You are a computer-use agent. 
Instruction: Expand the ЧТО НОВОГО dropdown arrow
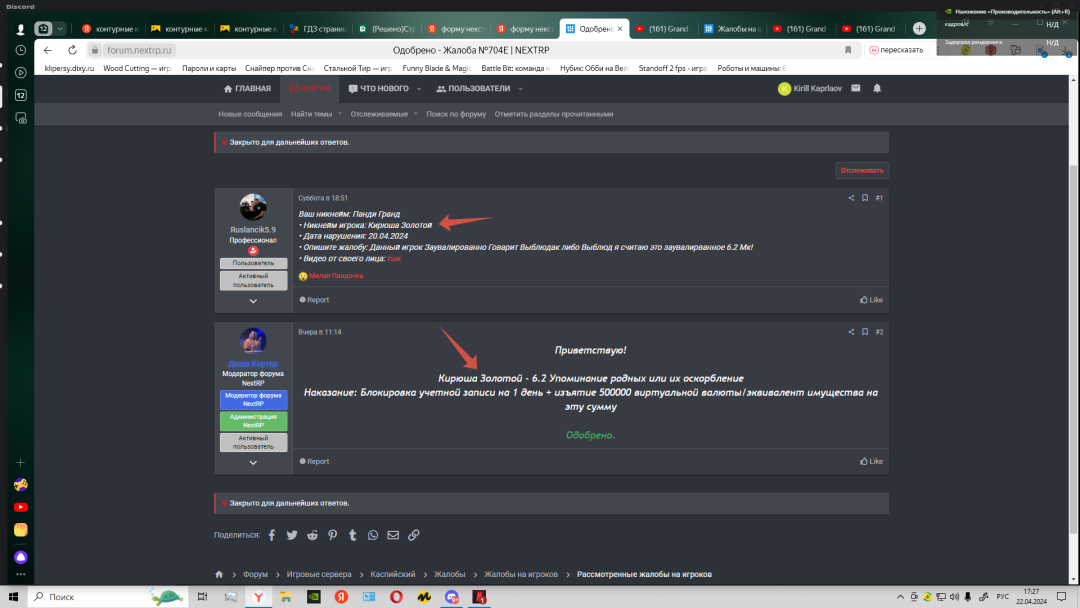419,89
